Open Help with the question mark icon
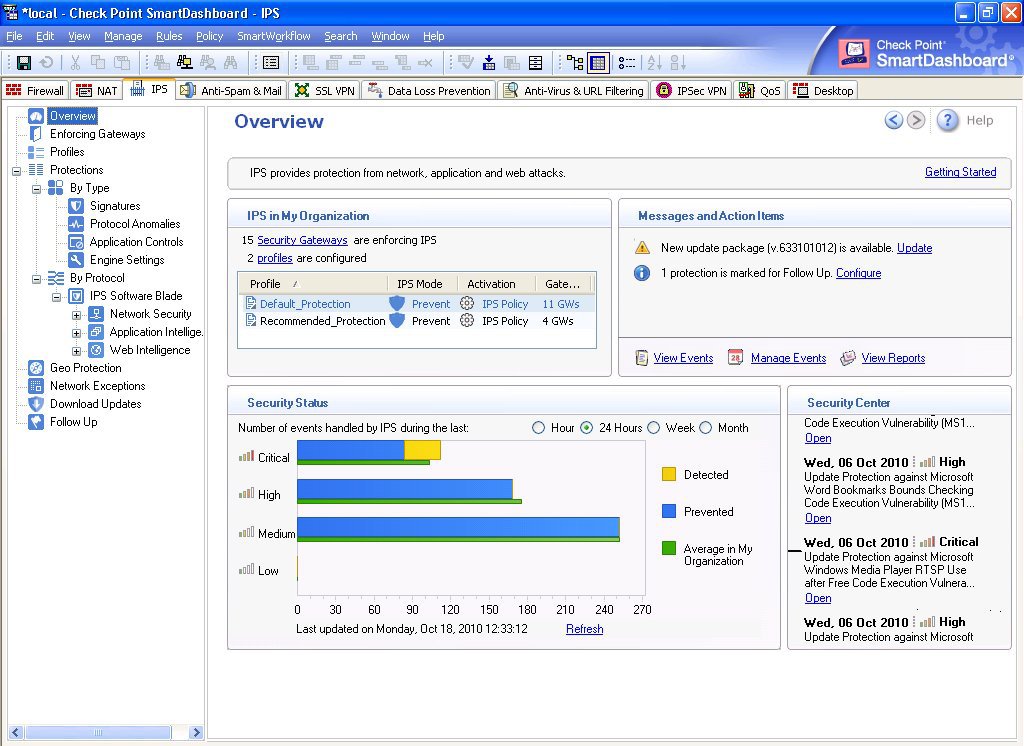Screen dimensions: 1024x746 (948, 120)
